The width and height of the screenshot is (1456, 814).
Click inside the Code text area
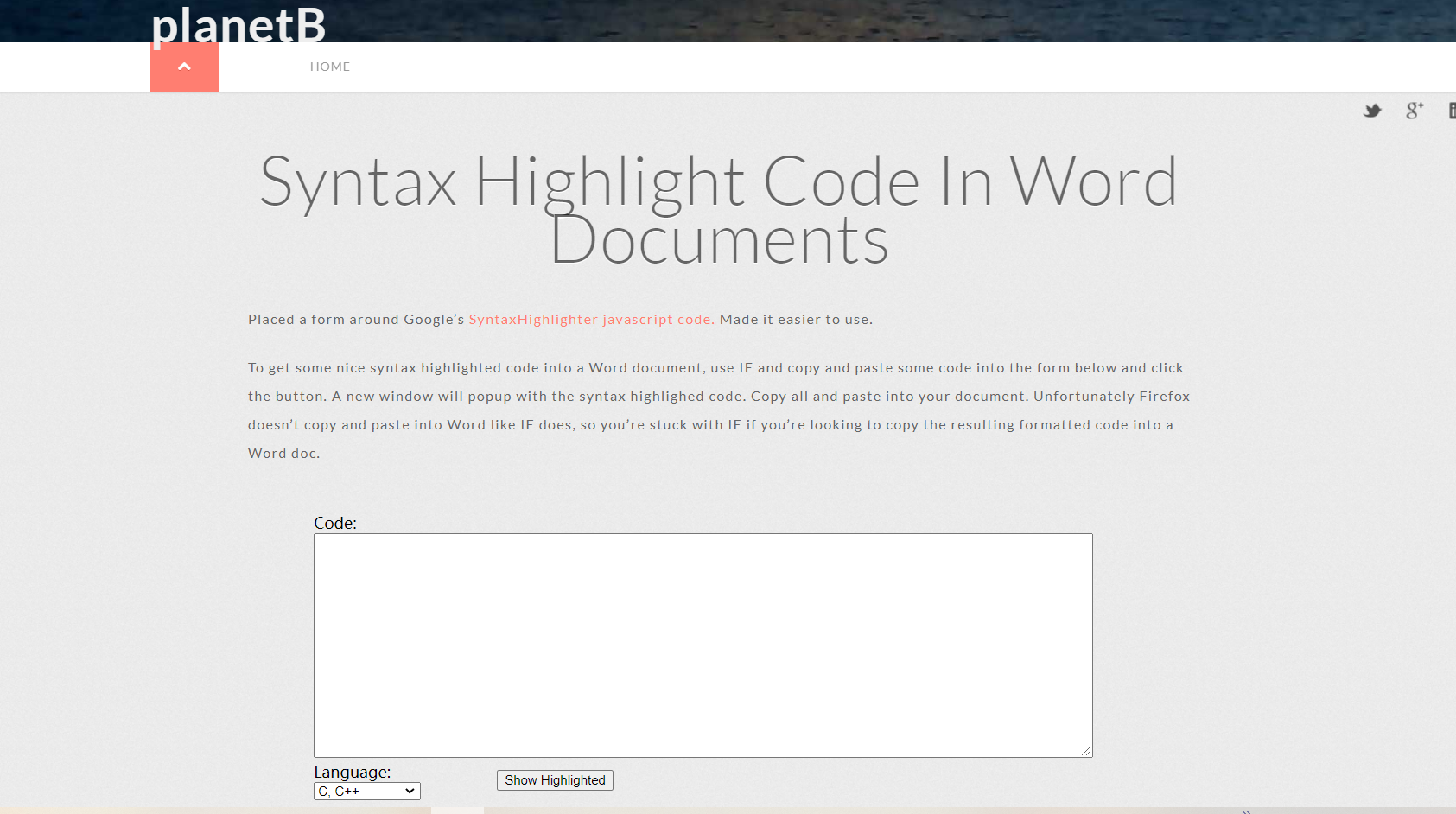point(703,645)
